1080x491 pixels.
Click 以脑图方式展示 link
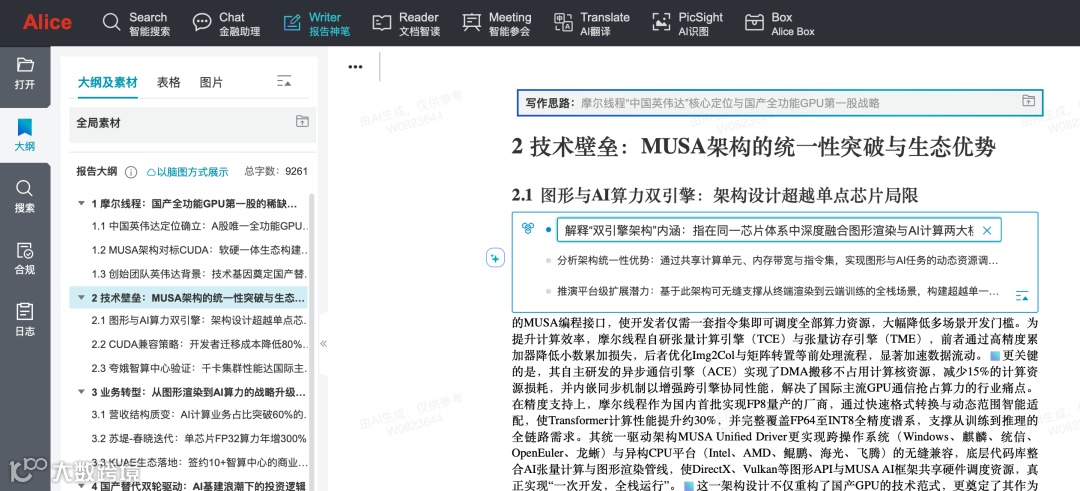187,172
